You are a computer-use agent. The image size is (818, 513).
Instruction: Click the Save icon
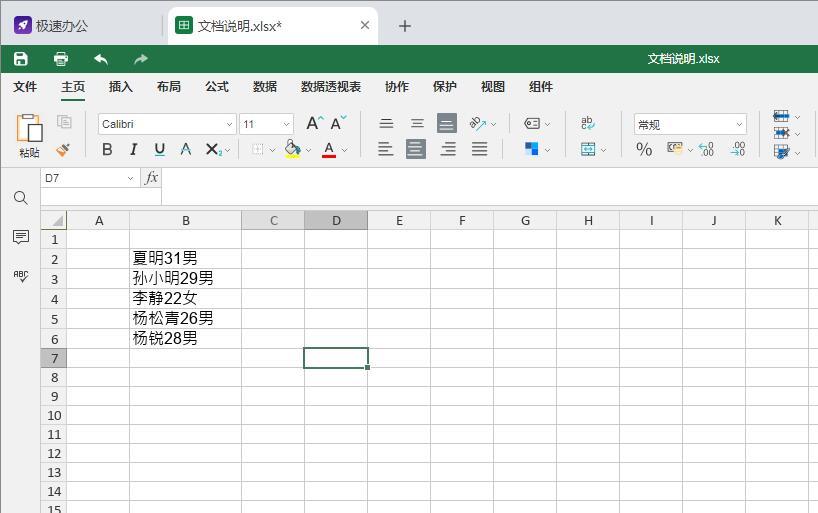(20, 58)
